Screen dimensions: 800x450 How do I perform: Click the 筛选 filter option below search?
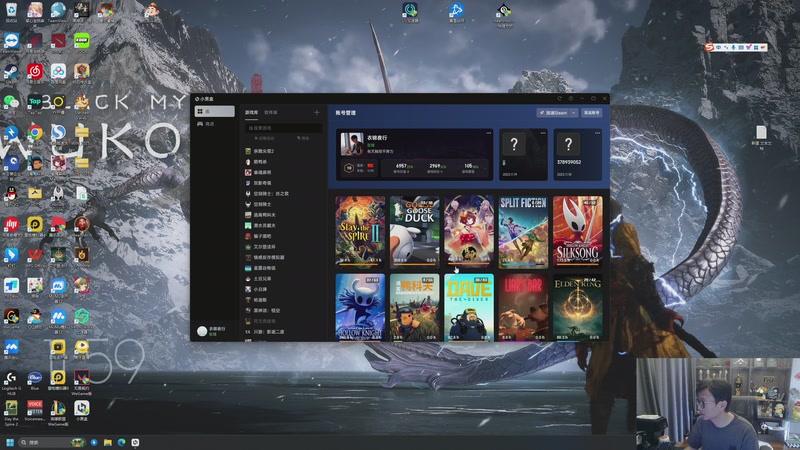tap(303, 138)
